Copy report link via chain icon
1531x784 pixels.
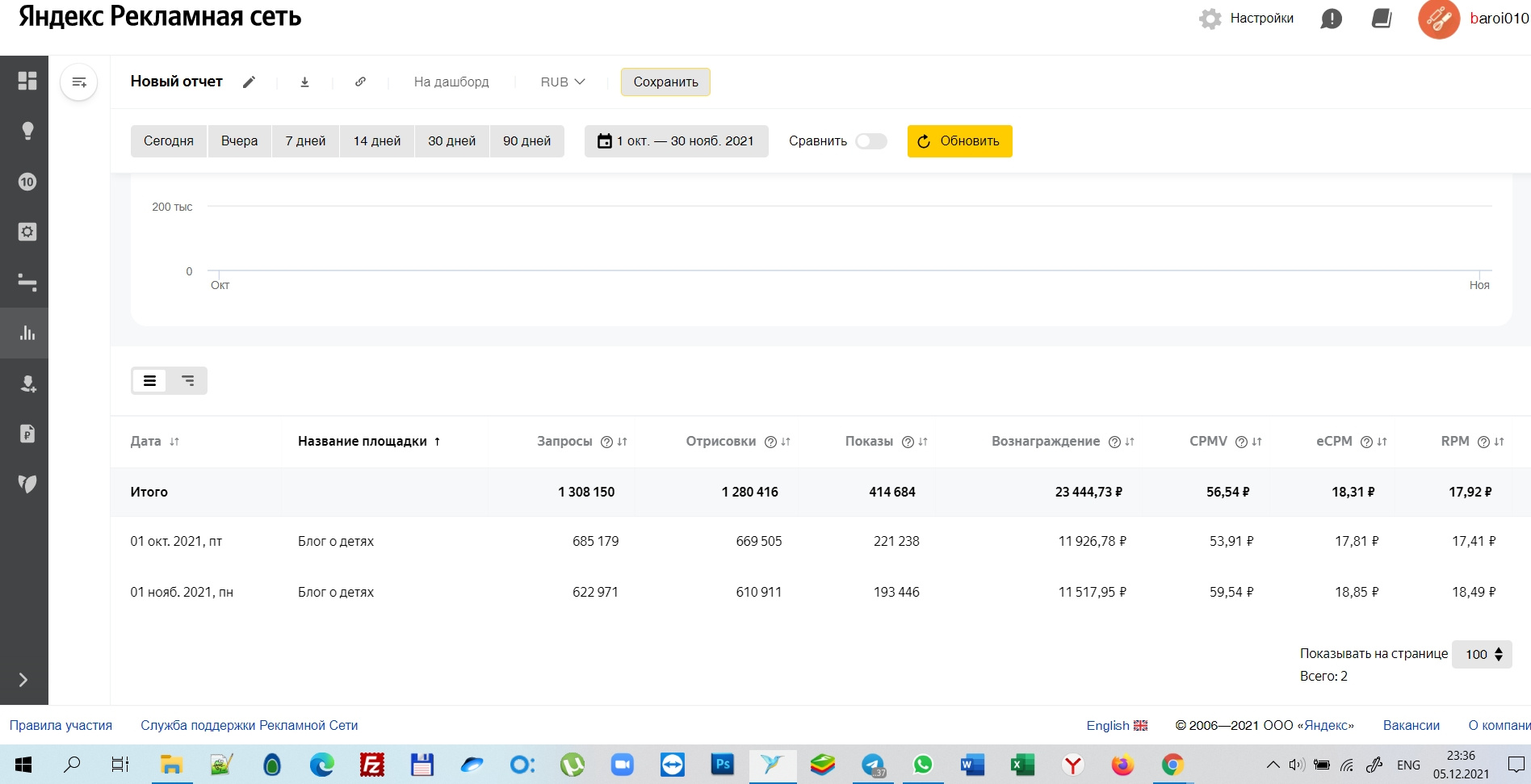(360, 82)
